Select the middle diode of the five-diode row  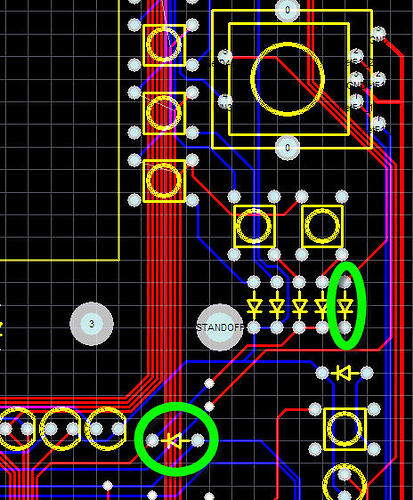point(299,305)
